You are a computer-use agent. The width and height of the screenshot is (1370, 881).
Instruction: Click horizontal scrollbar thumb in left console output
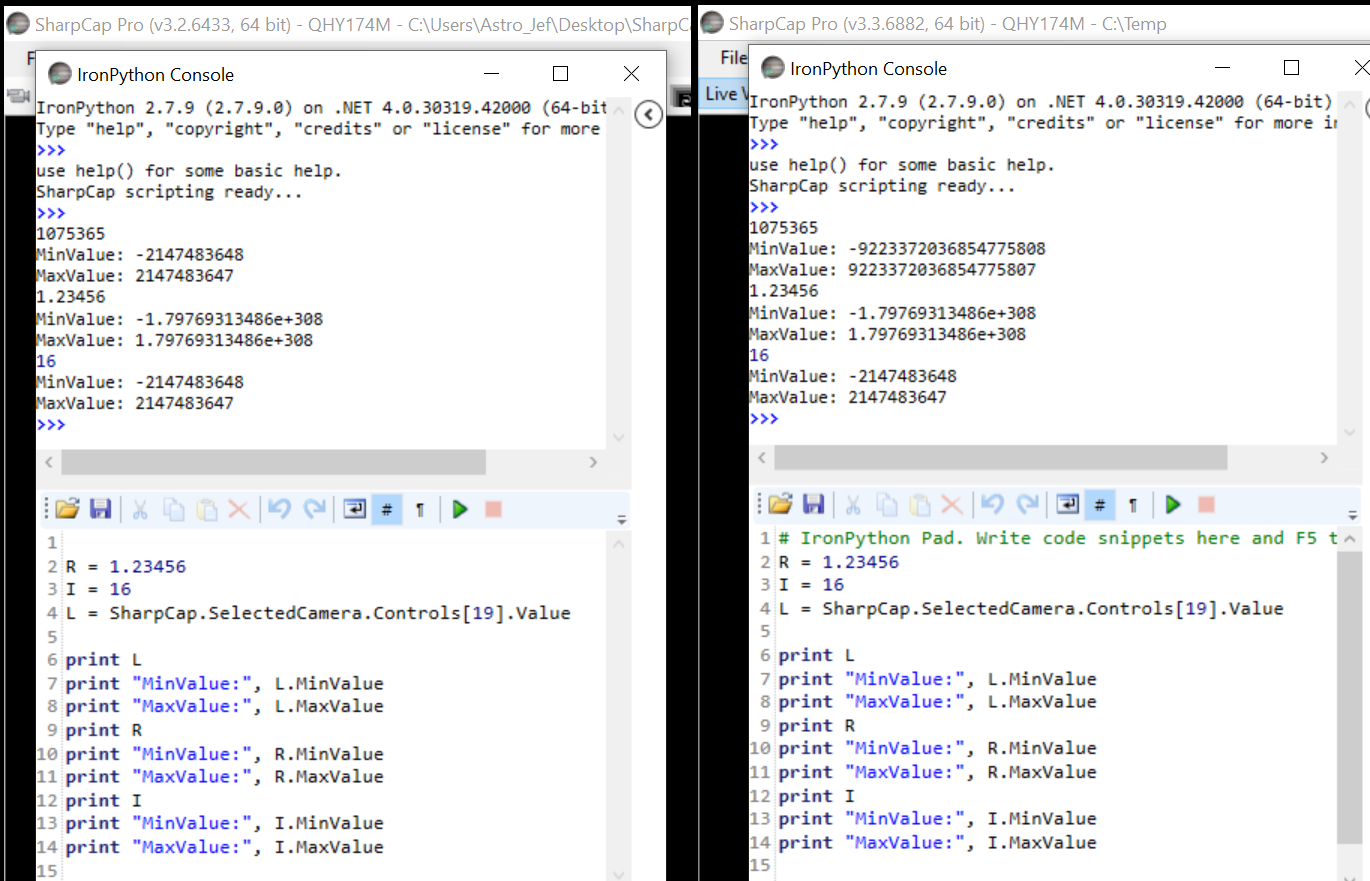273,462
